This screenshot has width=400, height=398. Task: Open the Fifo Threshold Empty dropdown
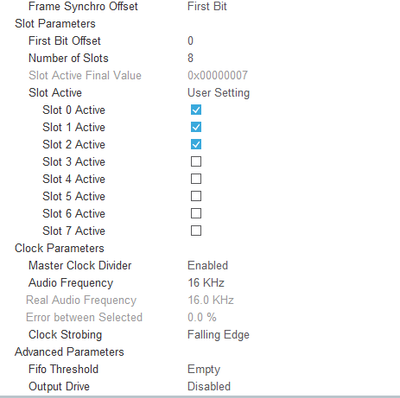tap(204, 369)
